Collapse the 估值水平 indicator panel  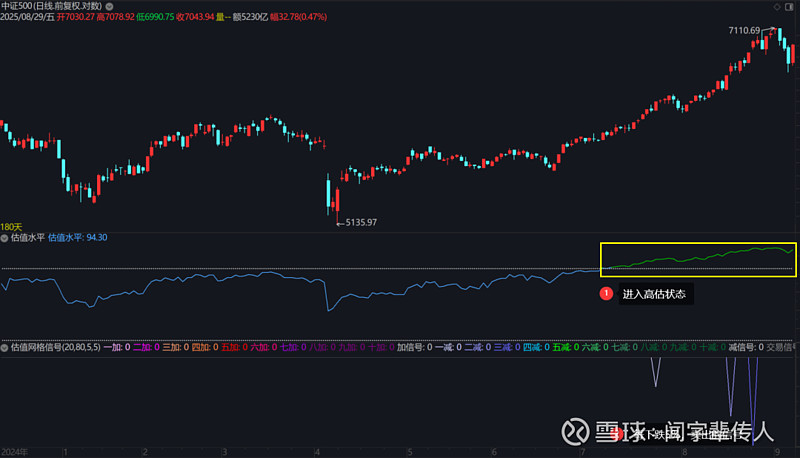pyautogui.click(x=4, y=238)
